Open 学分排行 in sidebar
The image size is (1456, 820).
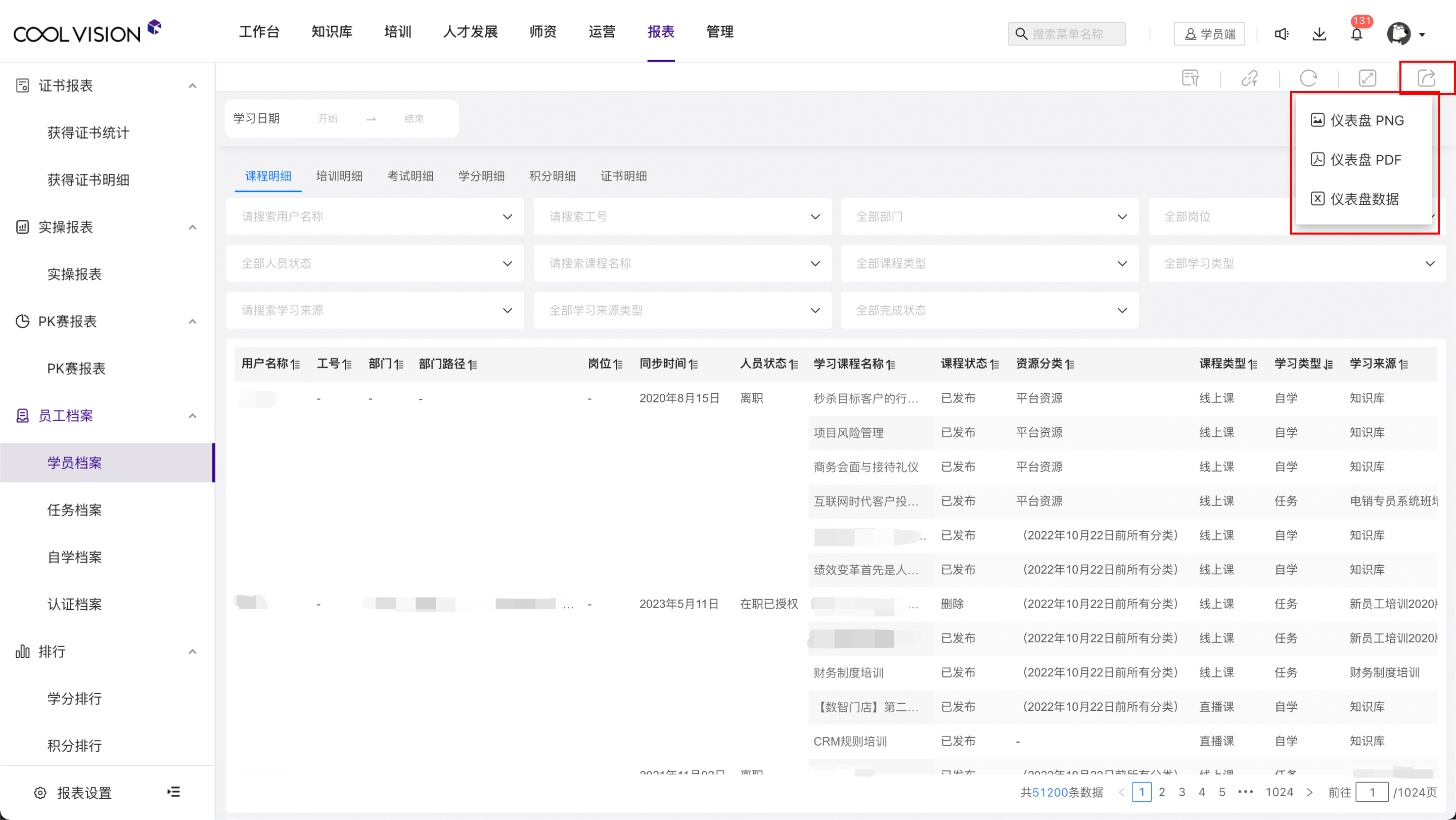click(x=75, y=699)
